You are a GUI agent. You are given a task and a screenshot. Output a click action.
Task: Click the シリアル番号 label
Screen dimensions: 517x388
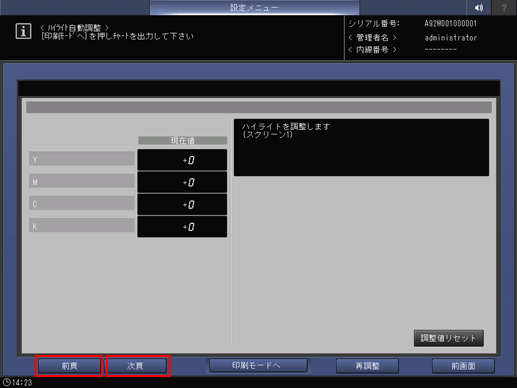pos(374,23)
